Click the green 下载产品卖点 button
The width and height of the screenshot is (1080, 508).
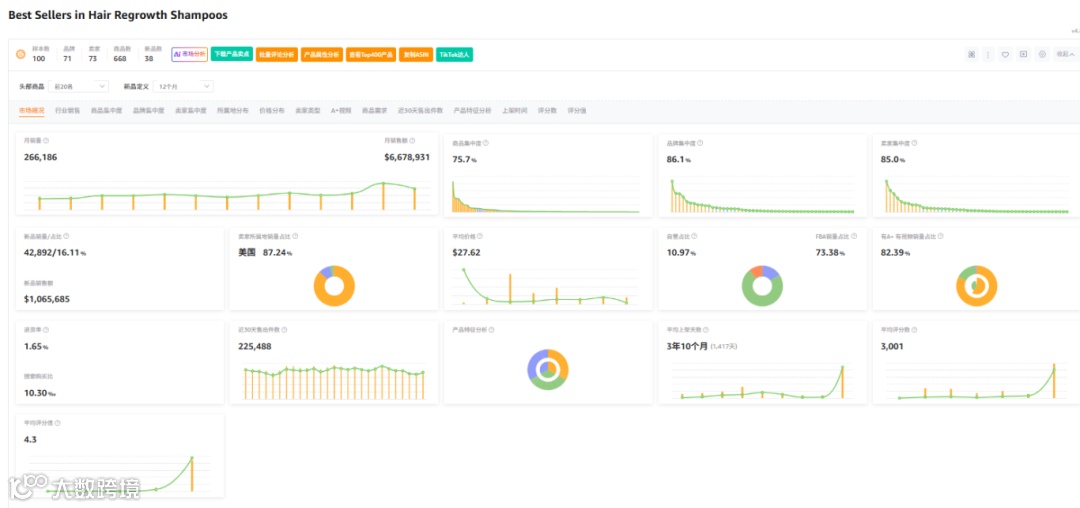pos(231,54)
